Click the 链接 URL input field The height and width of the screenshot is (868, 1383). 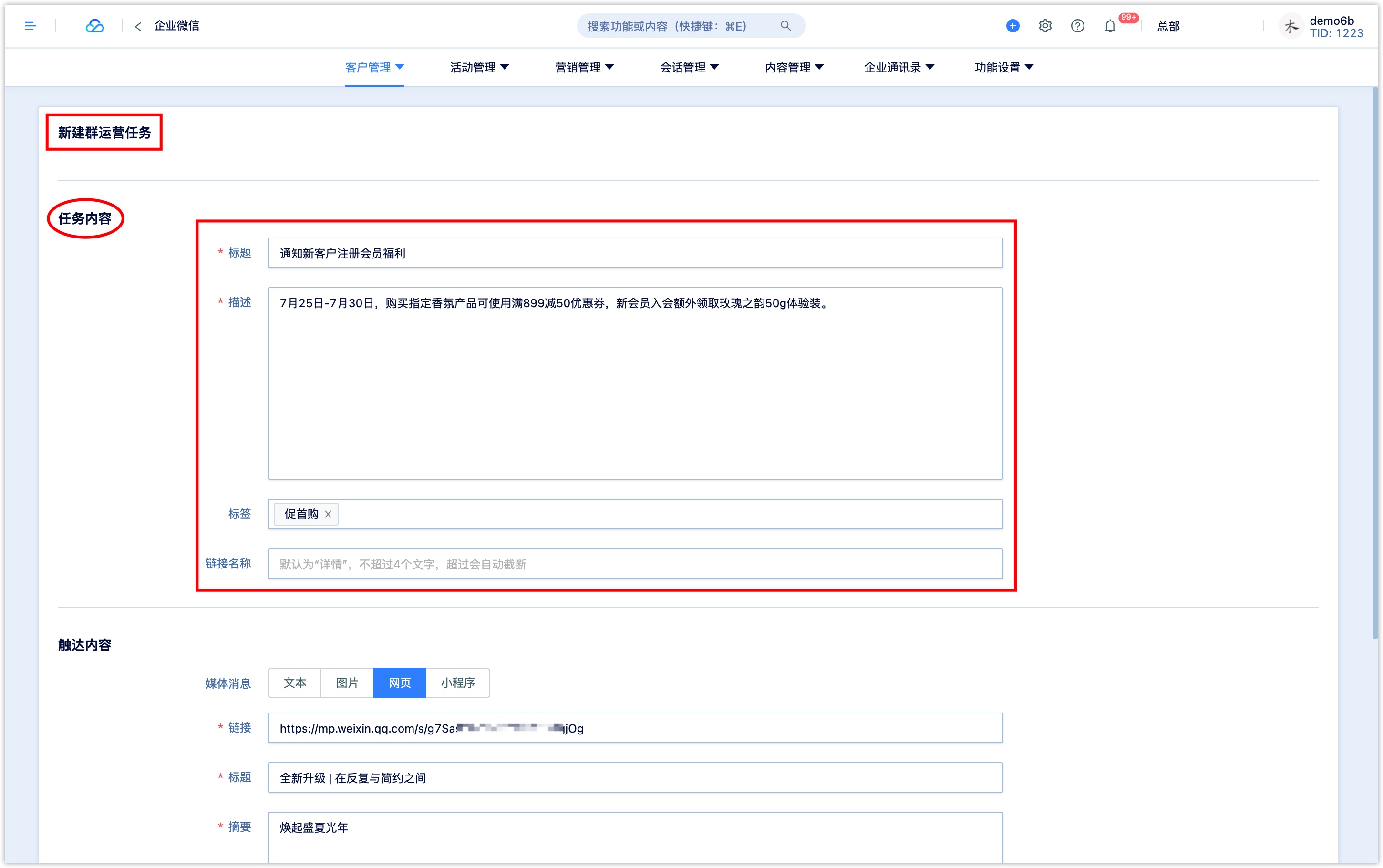[635, 728]
